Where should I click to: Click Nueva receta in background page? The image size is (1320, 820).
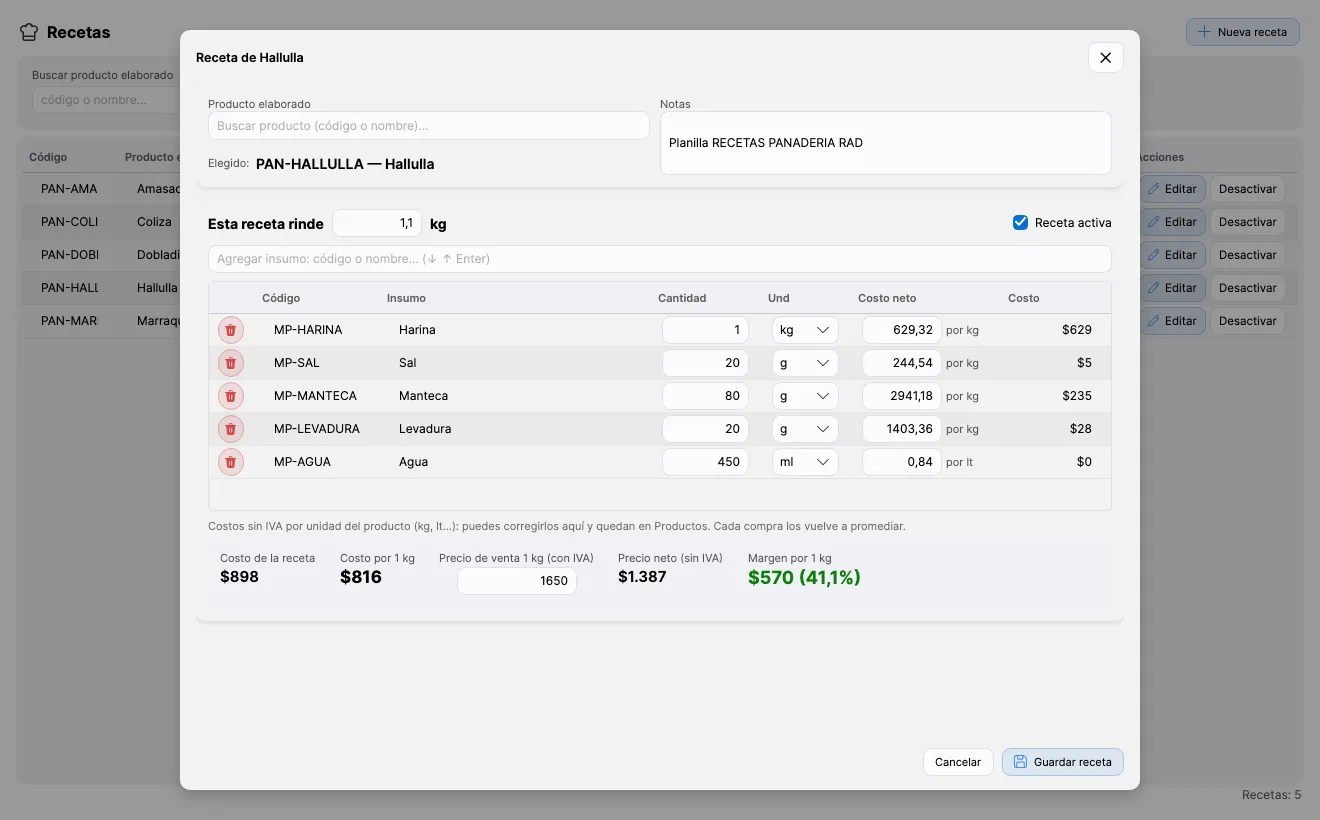click(x=1243, y=32)
